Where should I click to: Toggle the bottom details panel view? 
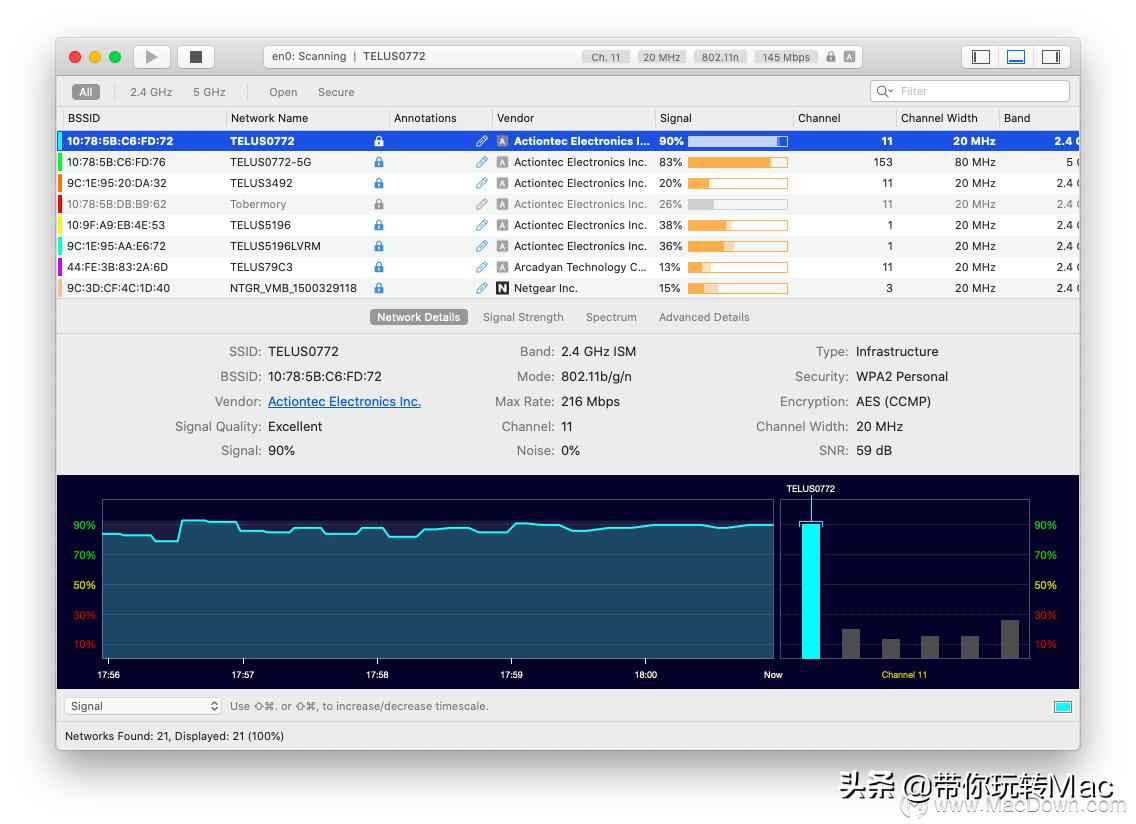1016,57
